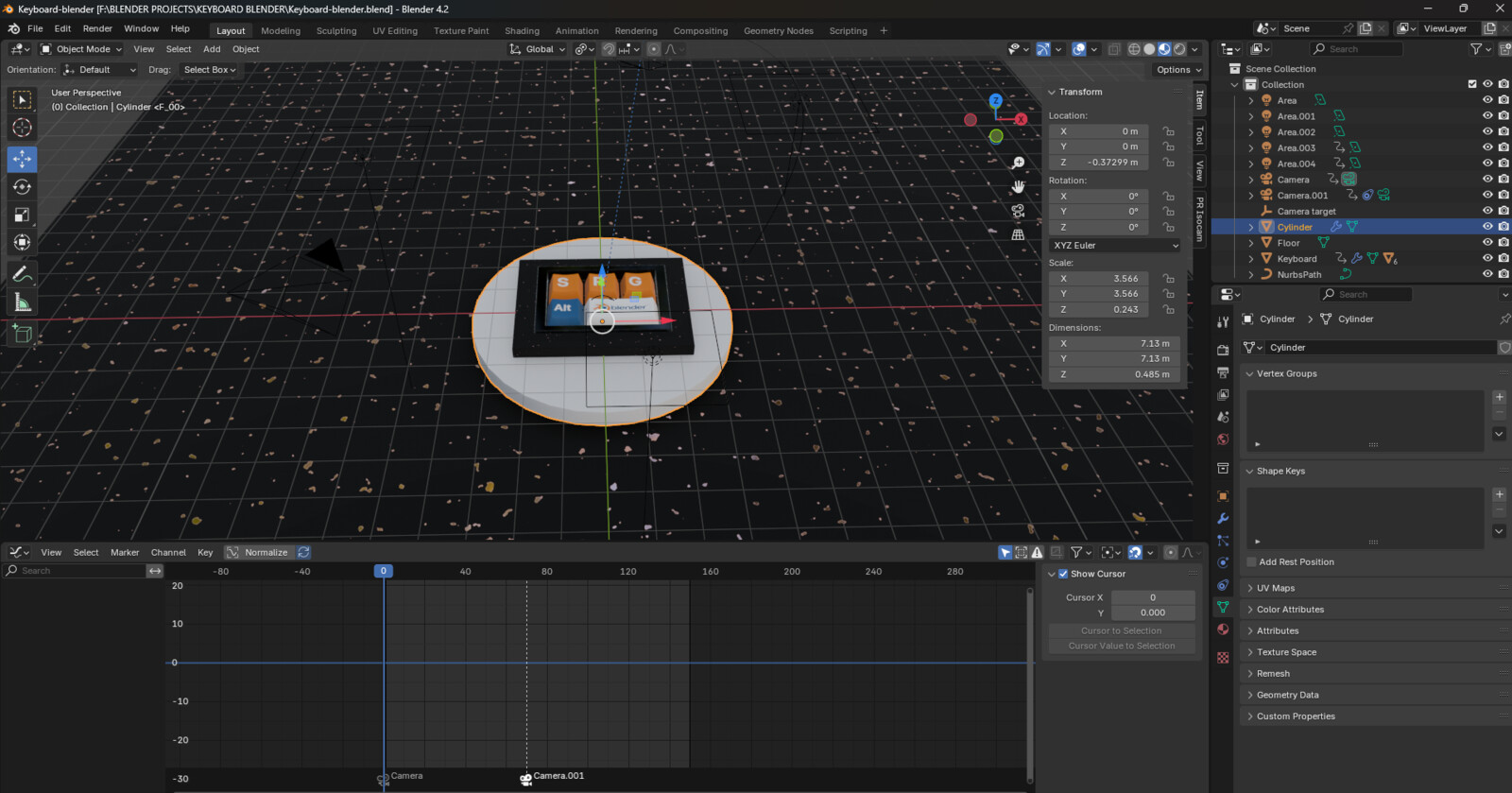Open Object properties tab (orange square)
Image resolution: width=1512 pixels, height=793 pixels.
1223,496
